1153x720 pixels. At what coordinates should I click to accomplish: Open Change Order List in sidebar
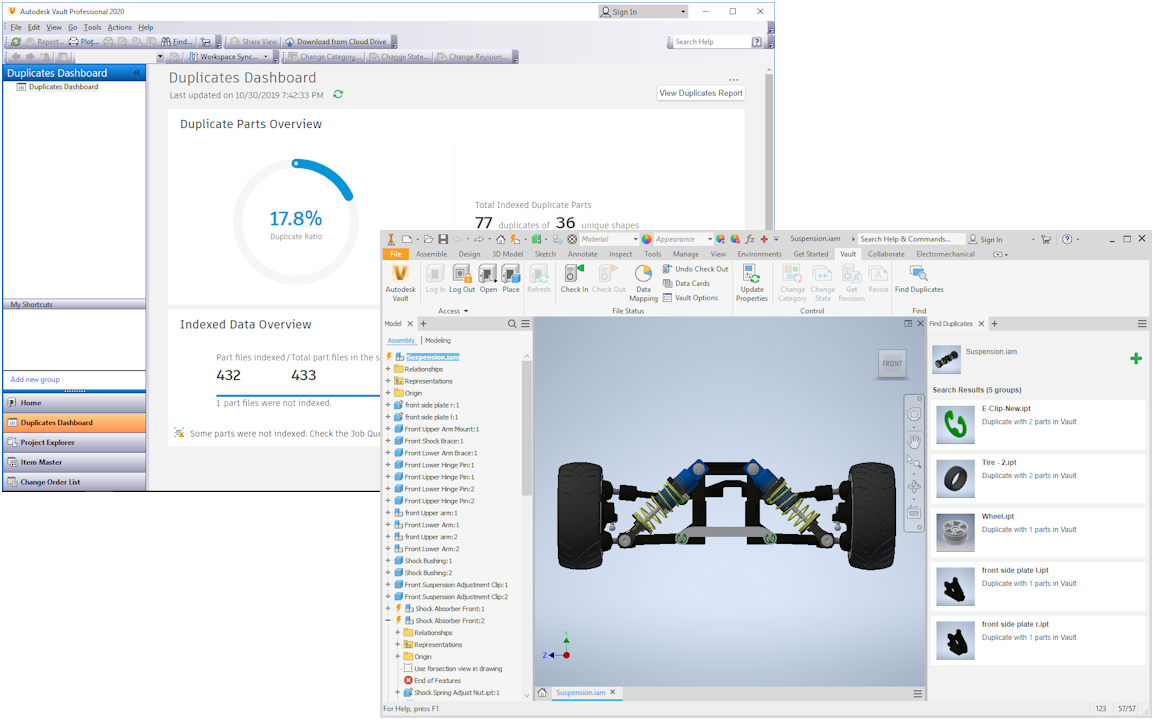(74, 482)
